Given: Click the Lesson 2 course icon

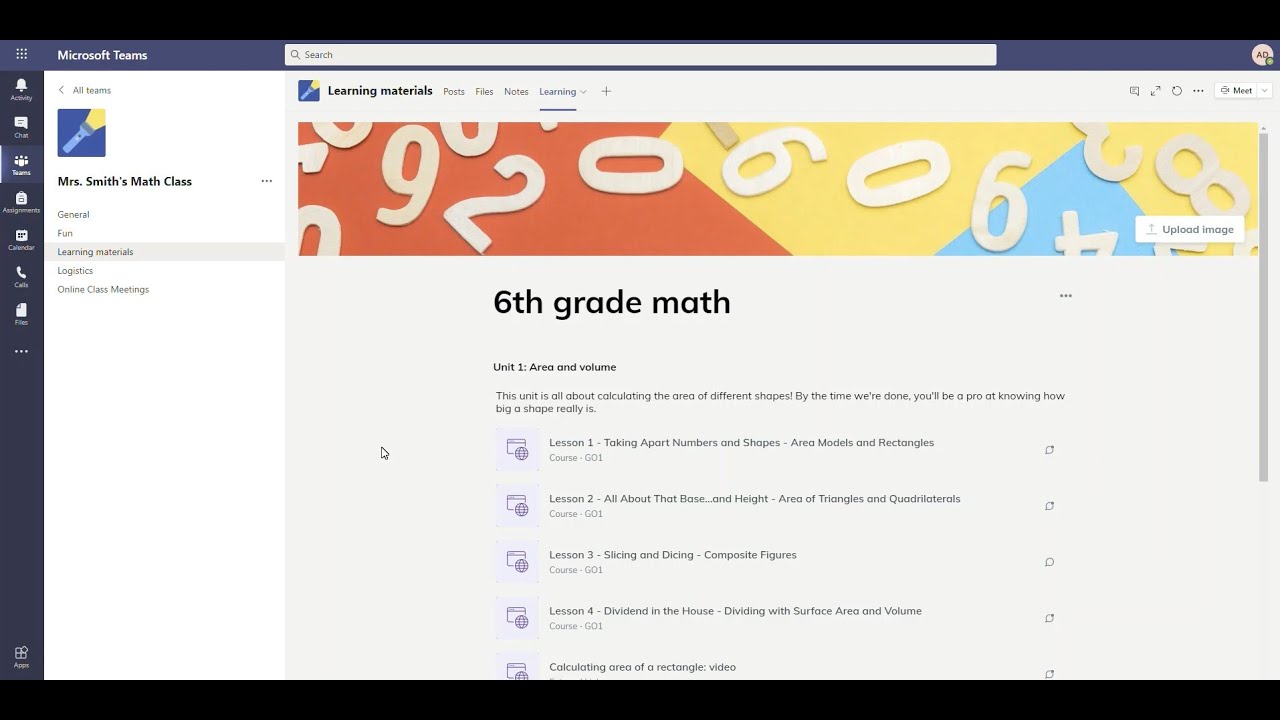Looking at the screenshot, I should tap(517, 506).
